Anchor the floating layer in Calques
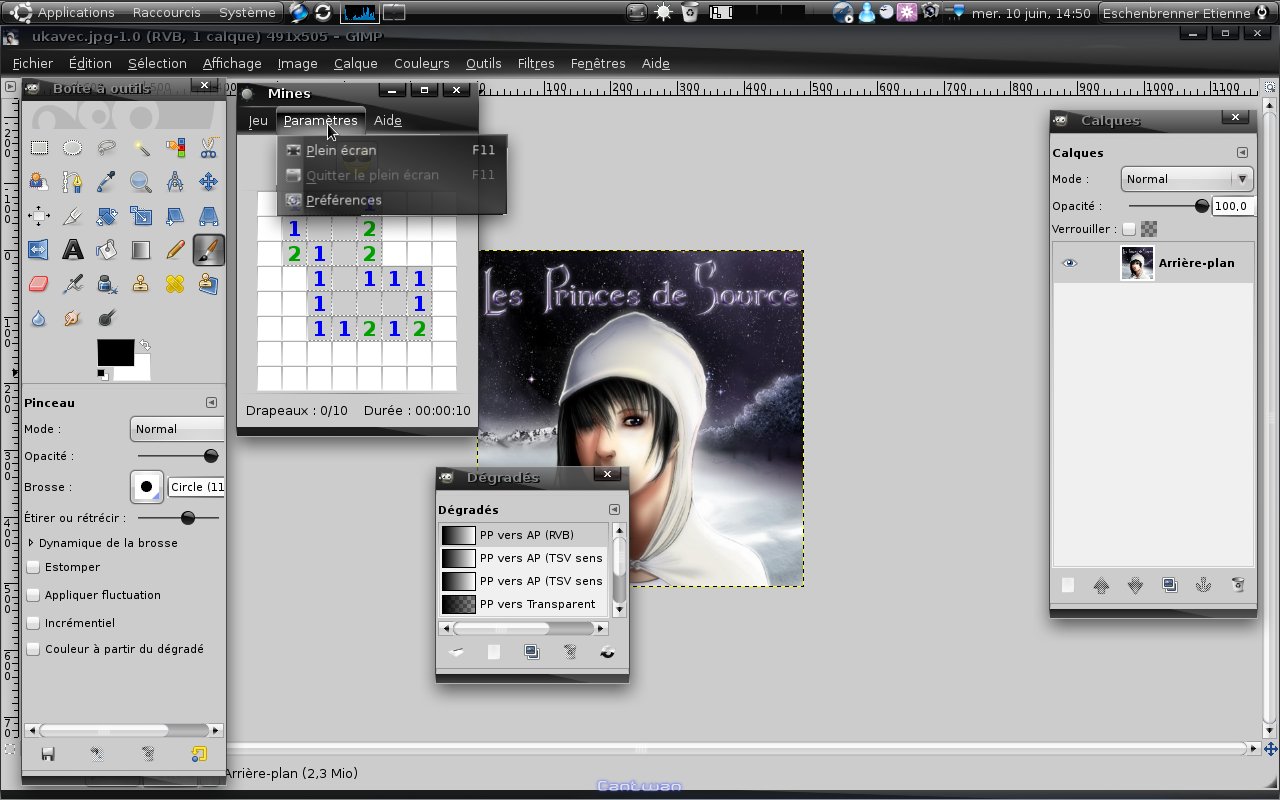The height and width of the screenshot is (800, 1280). 1203,586
